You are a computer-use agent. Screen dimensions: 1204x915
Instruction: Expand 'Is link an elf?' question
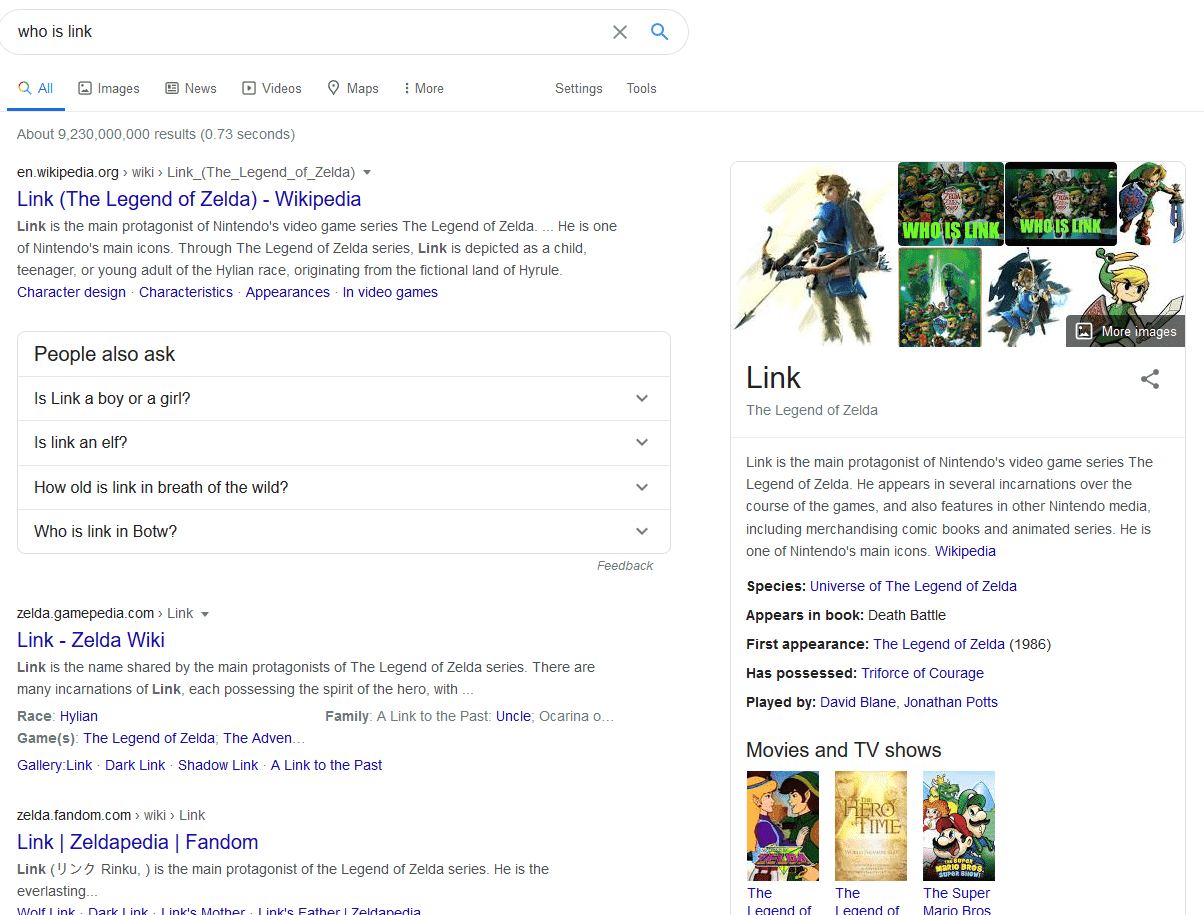coord(344,442)
